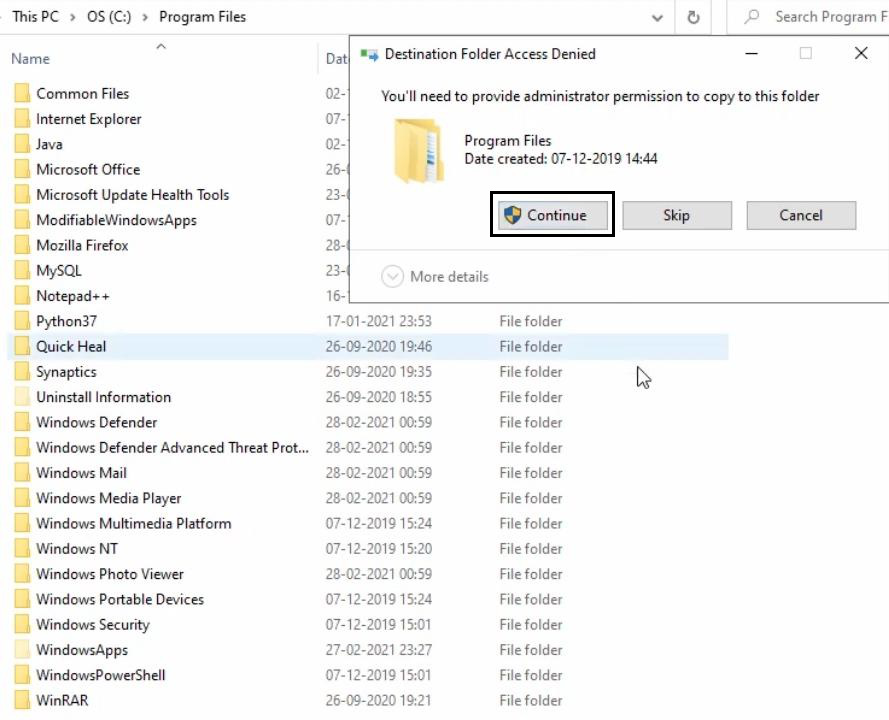The width and height of the screenshot is (889, 720).
Task: Click the Synaptics folder icon
Action: [22, 371]
